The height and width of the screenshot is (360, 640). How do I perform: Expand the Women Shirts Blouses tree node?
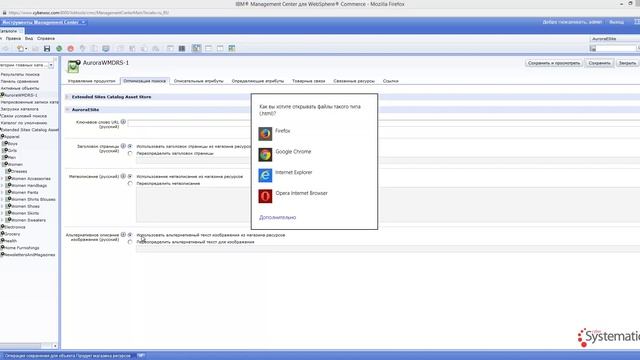2,199
